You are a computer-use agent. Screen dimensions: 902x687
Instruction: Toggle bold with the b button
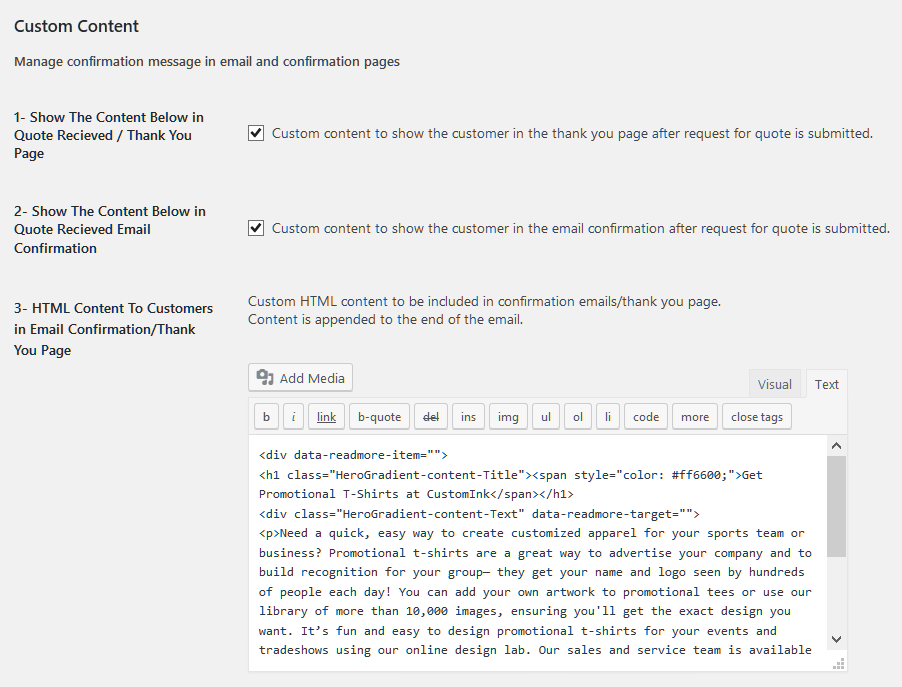[x=266, y=417]
